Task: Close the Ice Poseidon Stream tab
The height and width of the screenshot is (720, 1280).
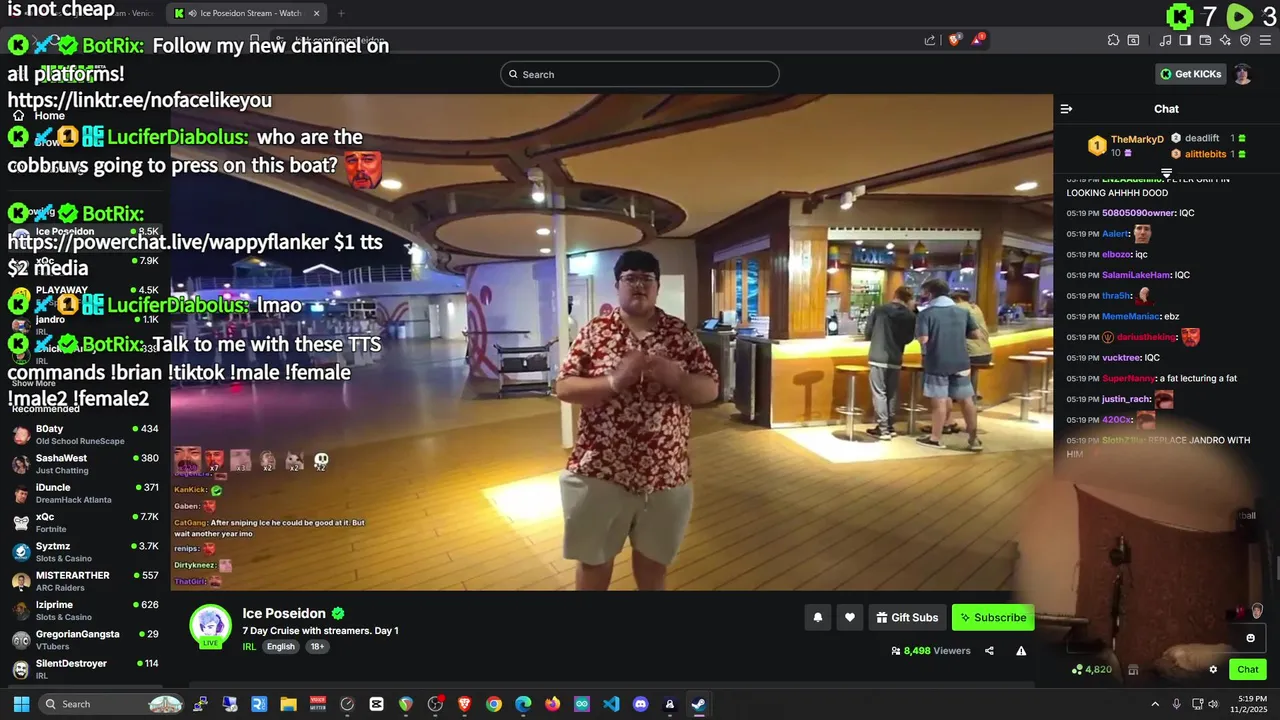Action: (316, 13)
